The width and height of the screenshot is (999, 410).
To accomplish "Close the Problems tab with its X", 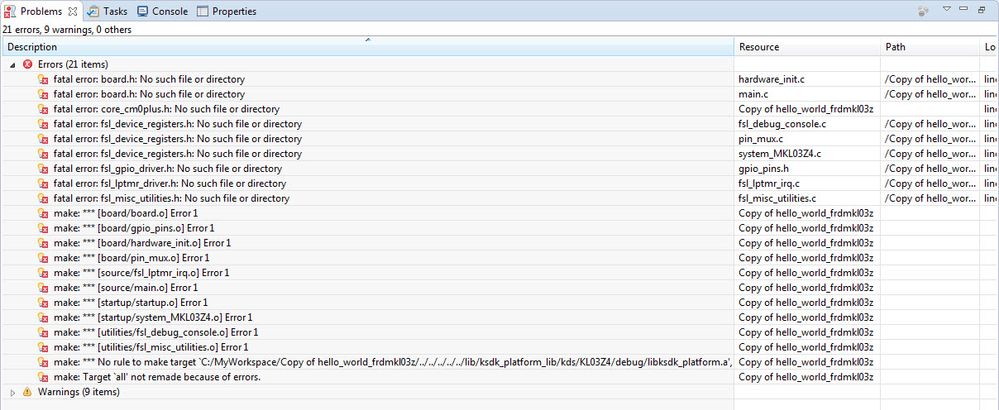I will 73,11.
